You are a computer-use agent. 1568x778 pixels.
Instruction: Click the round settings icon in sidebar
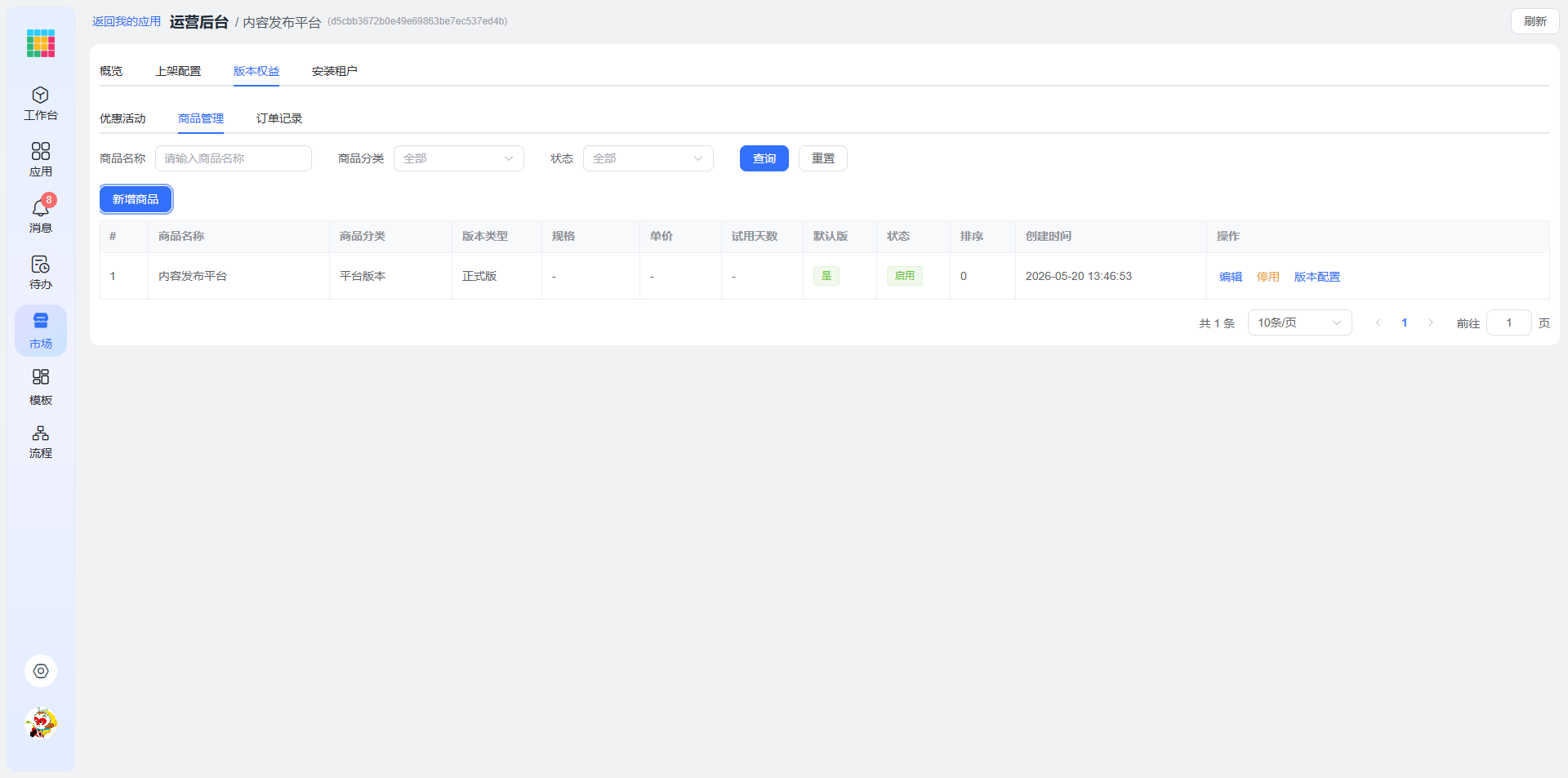(41, 671)
